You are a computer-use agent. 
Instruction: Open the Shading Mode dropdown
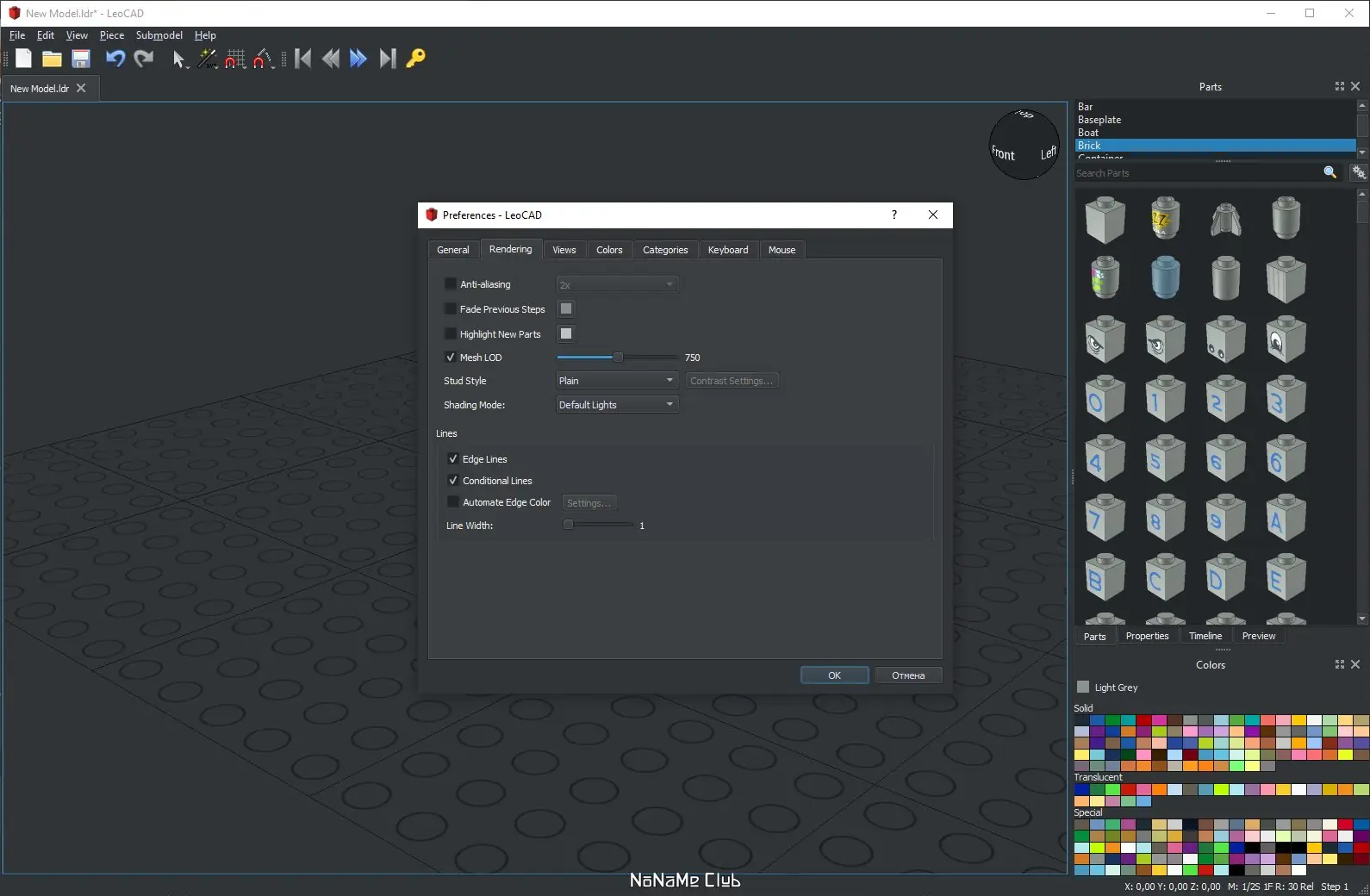617,405
